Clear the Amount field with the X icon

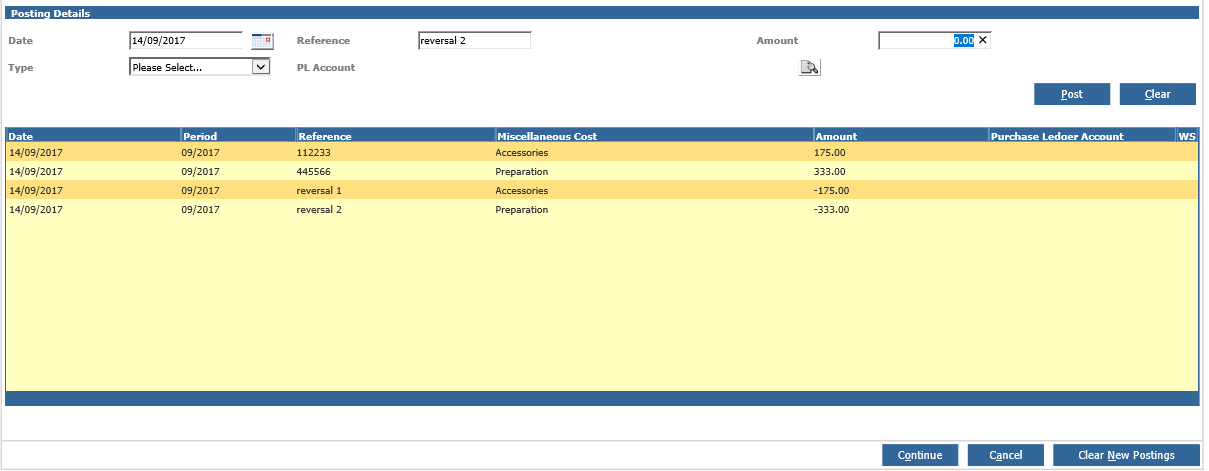tap(982, 41)
